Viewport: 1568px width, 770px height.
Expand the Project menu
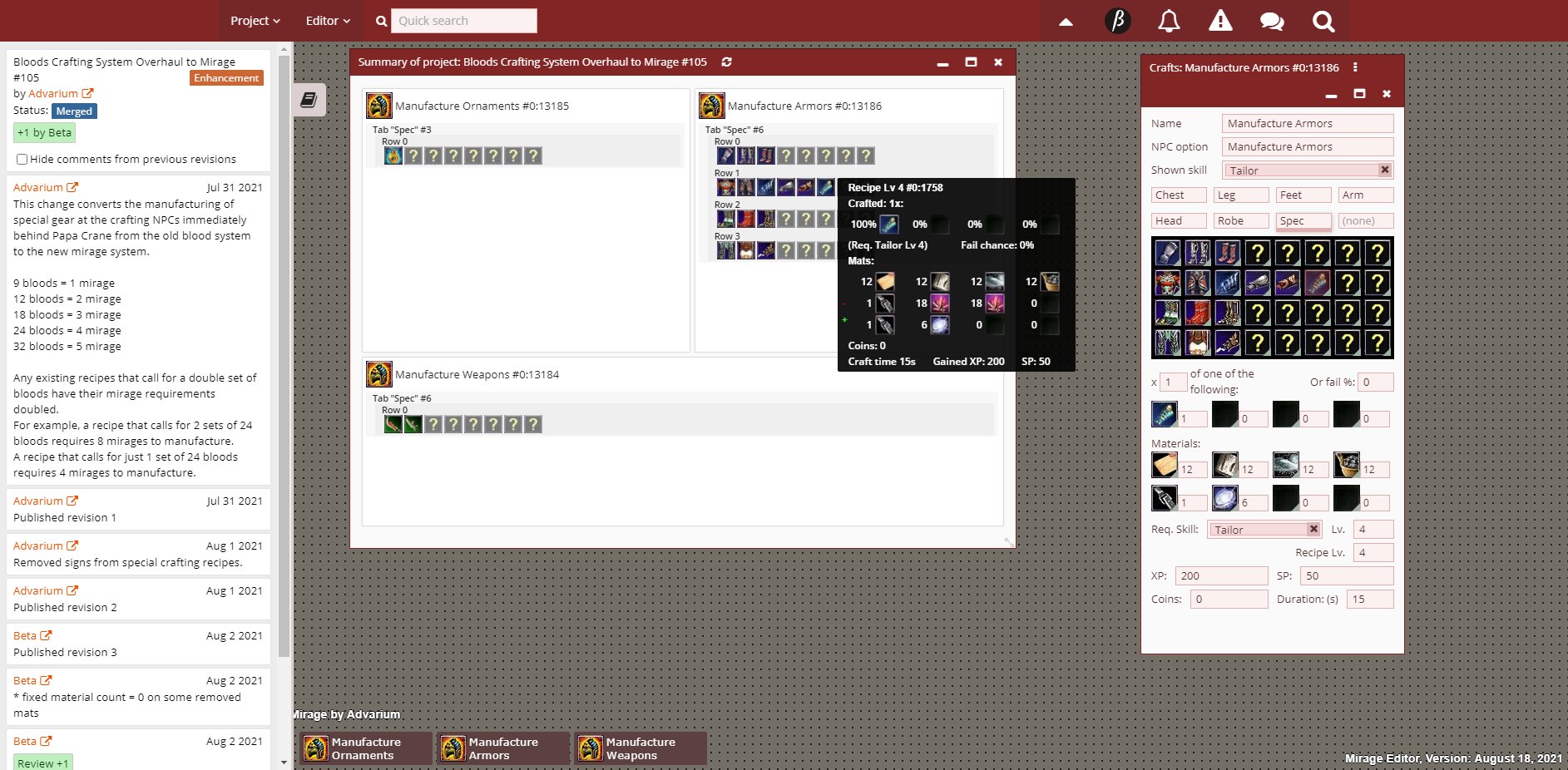coord(255,21)
